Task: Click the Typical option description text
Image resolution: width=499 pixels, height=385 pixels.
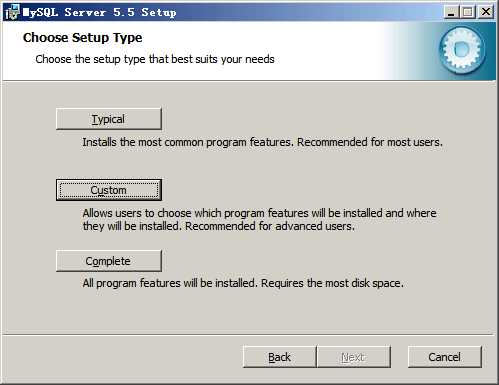Action: coord(263,142)
